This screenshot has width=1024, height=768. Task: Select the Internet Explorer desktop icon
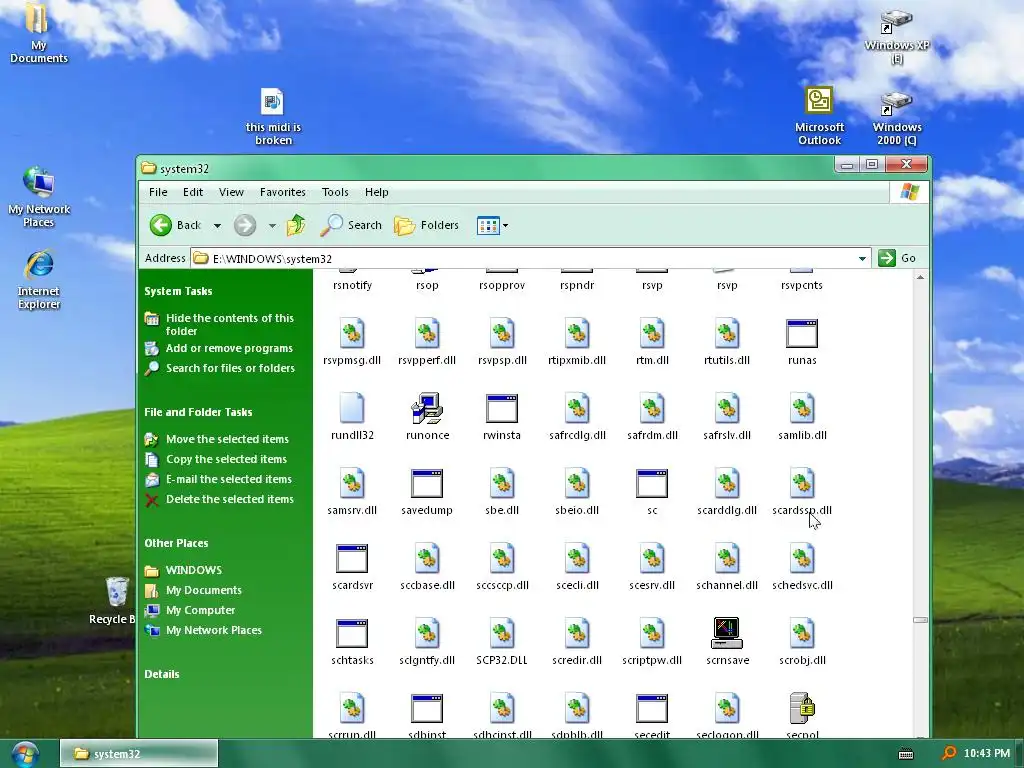[39, 280]
